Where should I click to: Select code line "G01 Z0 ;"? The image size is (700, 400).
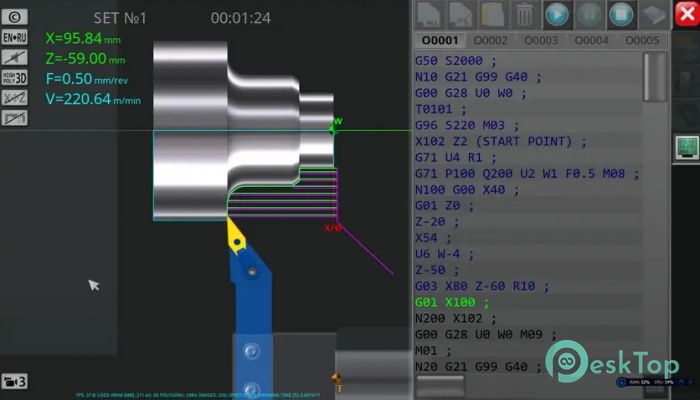tap(444, 206)
